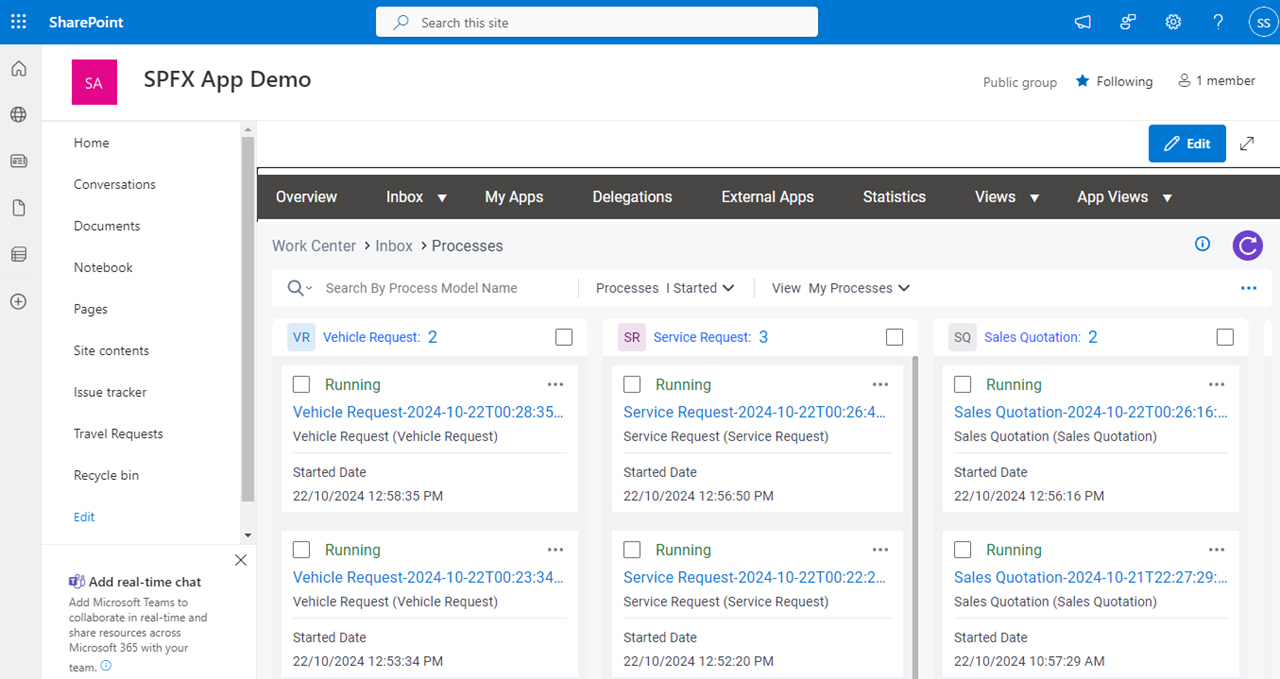Image resolution: width=1280 pixels, height=679 pixels.
Task: Open the Statistics menu item
Action: click(x=894, y=197)
